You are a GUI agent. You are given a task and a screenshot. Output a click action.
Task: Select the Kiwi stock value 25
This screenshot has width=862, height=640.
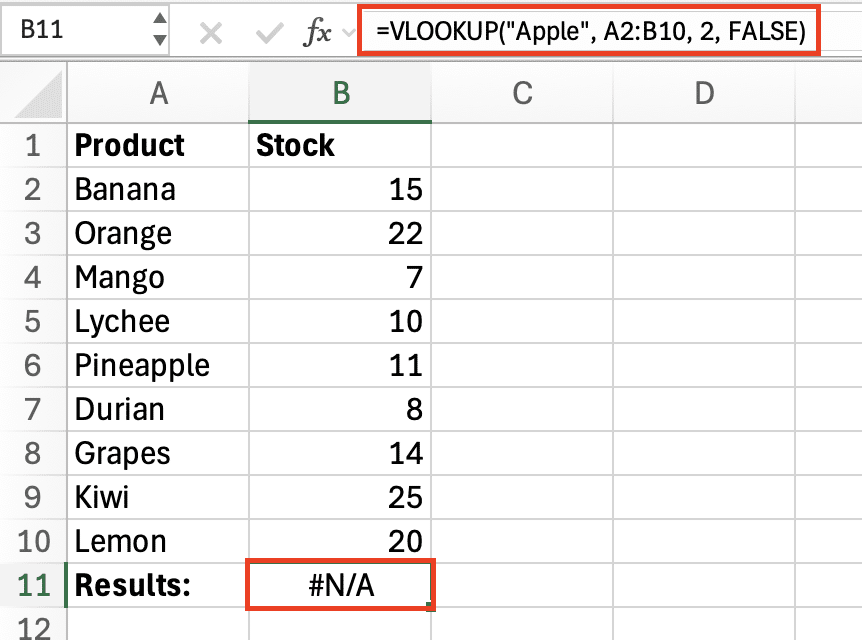[x=340, y=497]
